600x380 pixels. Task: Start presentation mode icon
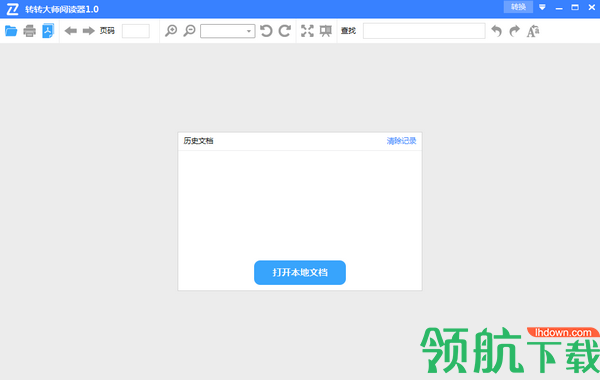click(326, 31)
